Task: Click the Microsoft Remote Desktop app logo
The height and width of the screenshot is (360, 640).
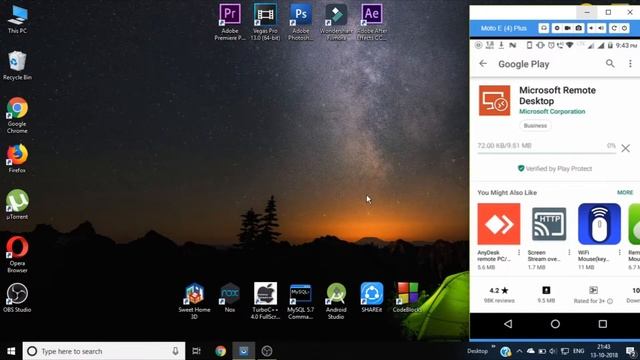Action: [494, 100]
